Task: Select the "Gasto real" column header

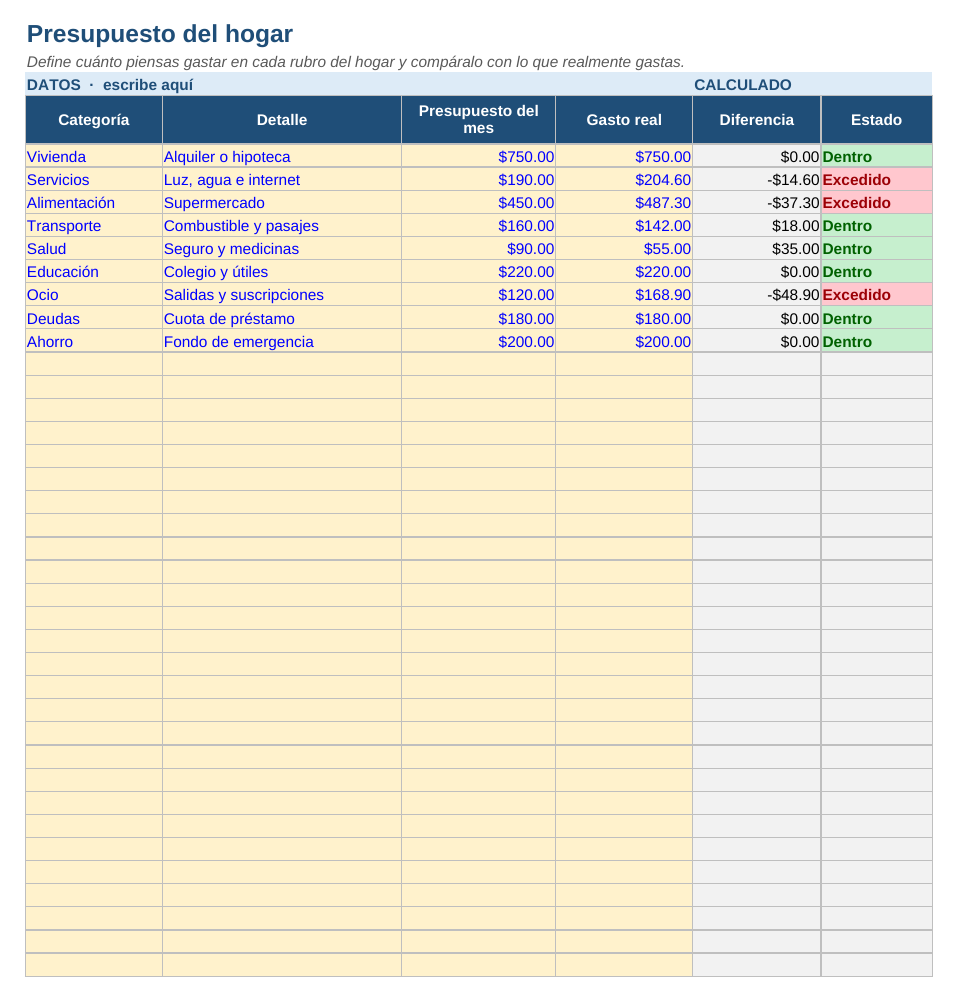Action: click(624, 120)
